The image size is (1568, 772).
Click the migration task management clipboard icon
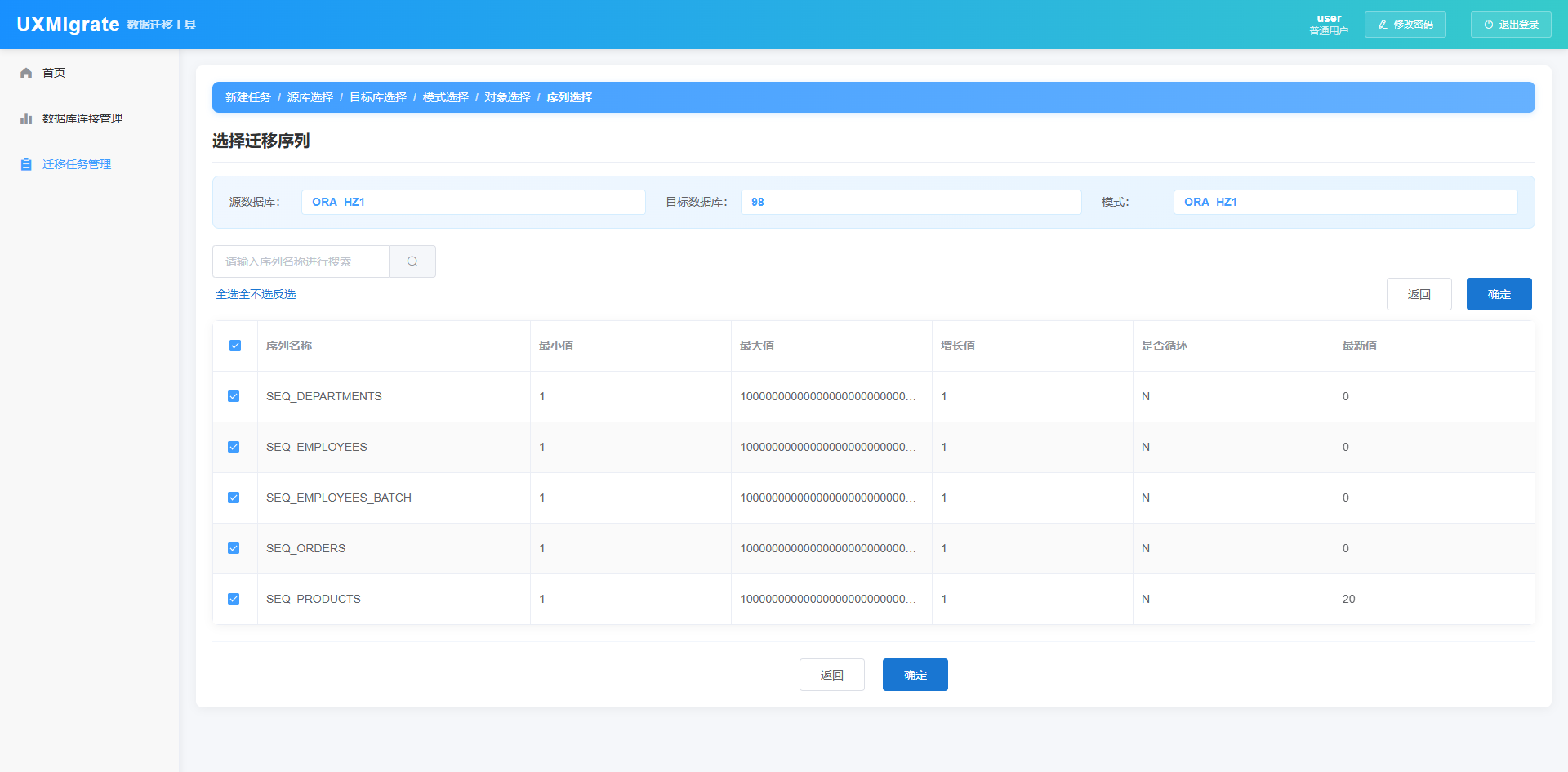(x=26, y=164)
